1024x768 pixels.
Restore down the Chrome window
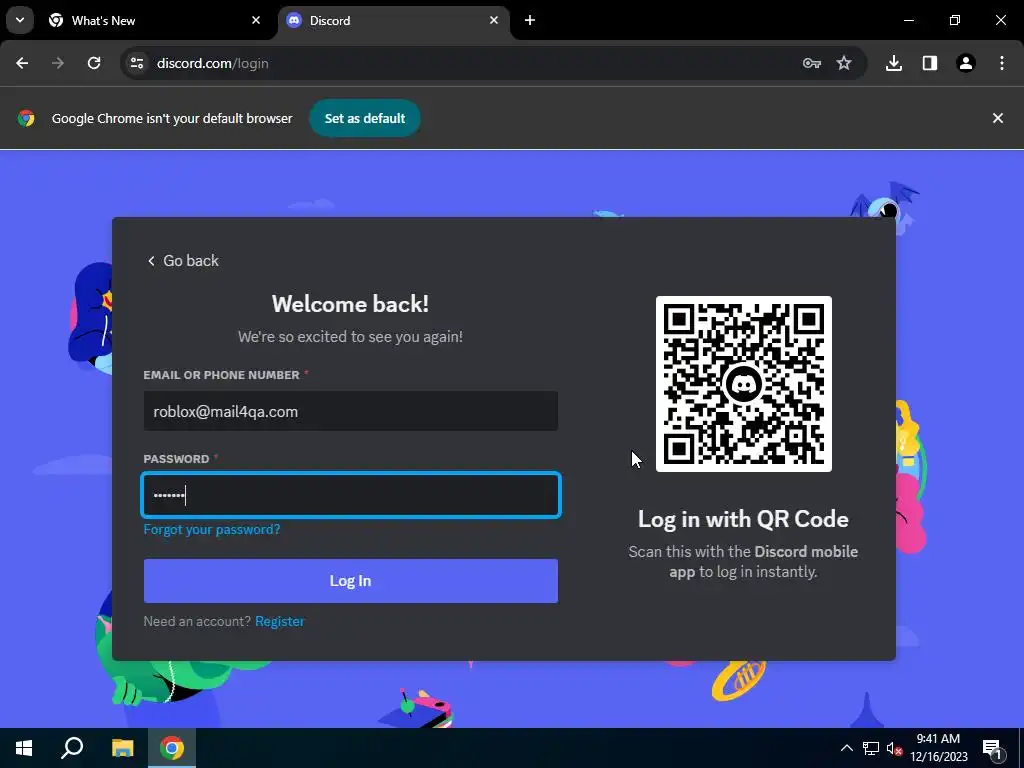click(x=955, y=20)
